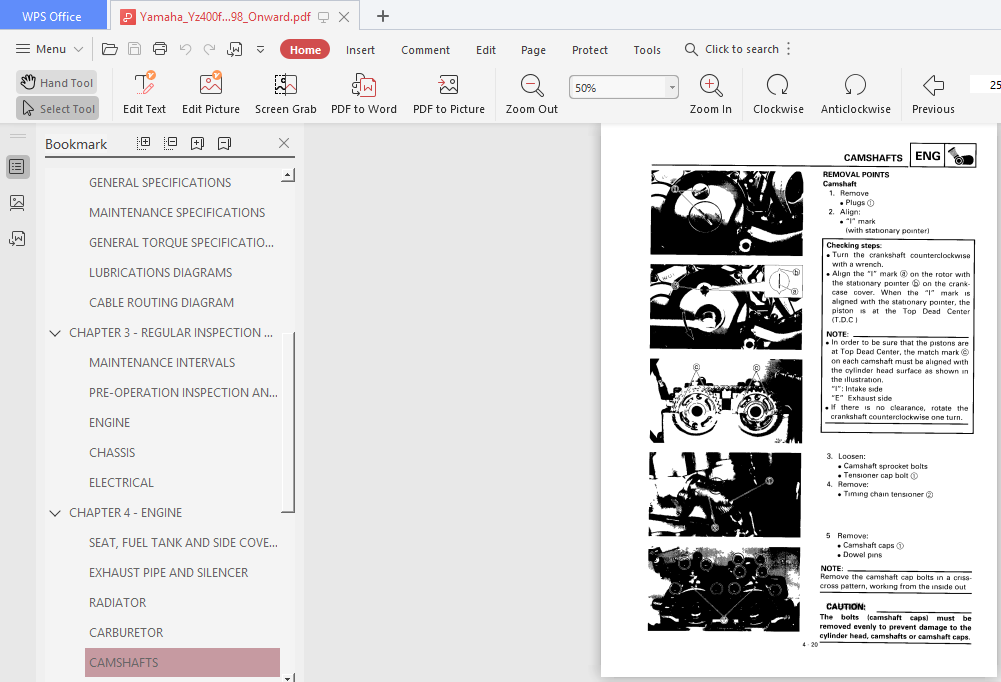1001x682 pixels.
Task: Select the CARBURETOR bookmark
Action: (126, 633)
